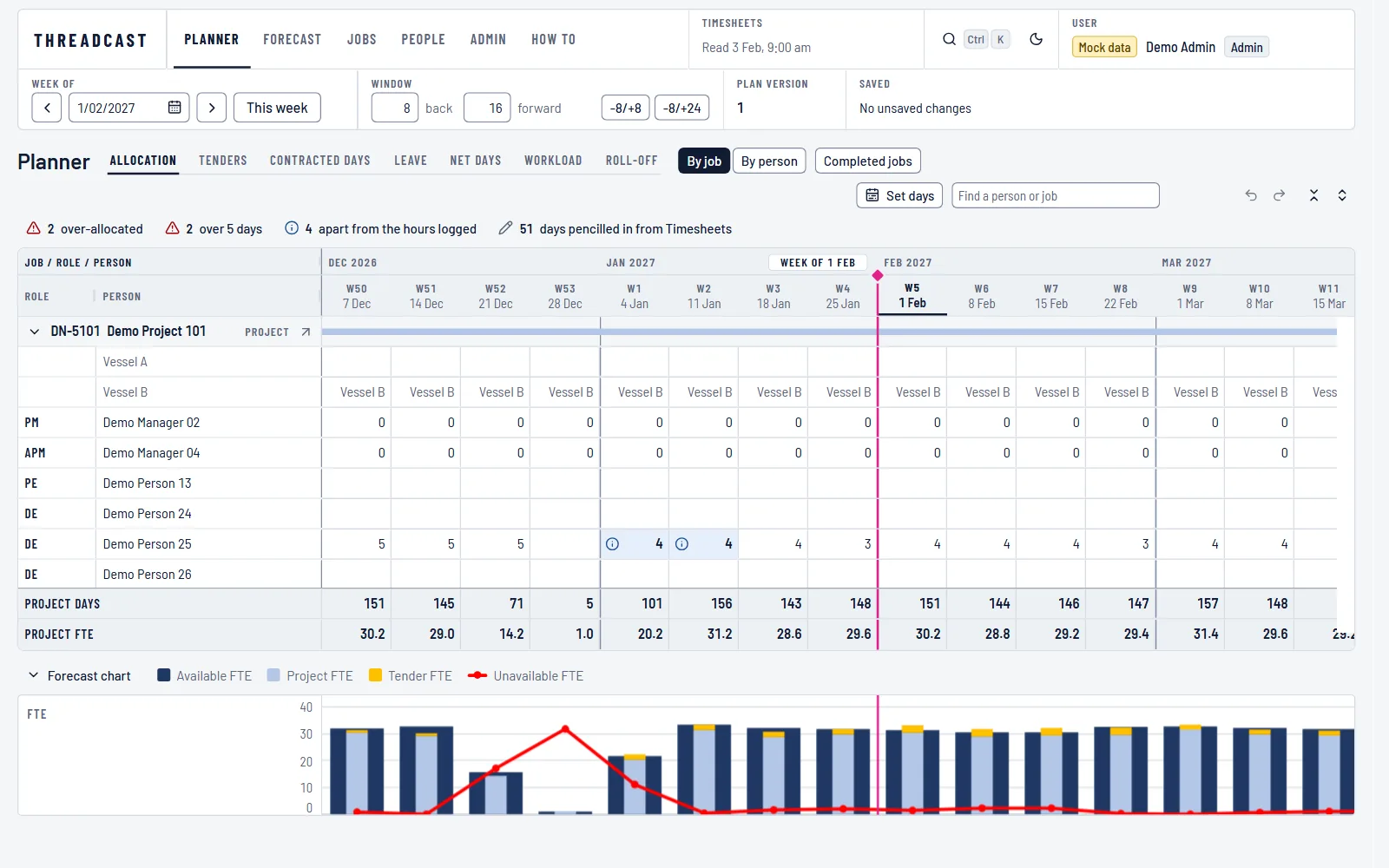Switch view to By person
This screenshot has height=868, width=1389.
(x=769, y=161)
